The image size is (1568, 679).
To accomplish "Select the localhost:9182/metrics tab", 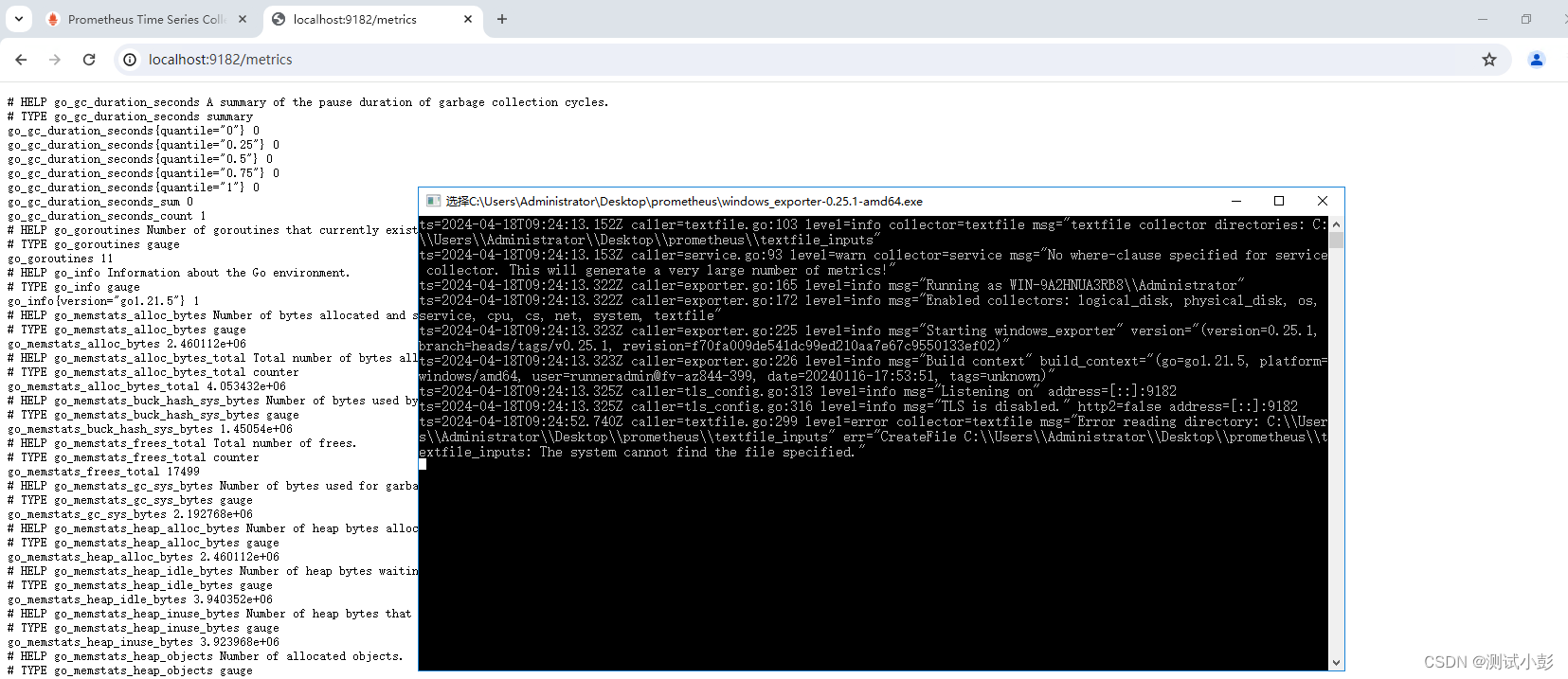I will coord(372,19).
